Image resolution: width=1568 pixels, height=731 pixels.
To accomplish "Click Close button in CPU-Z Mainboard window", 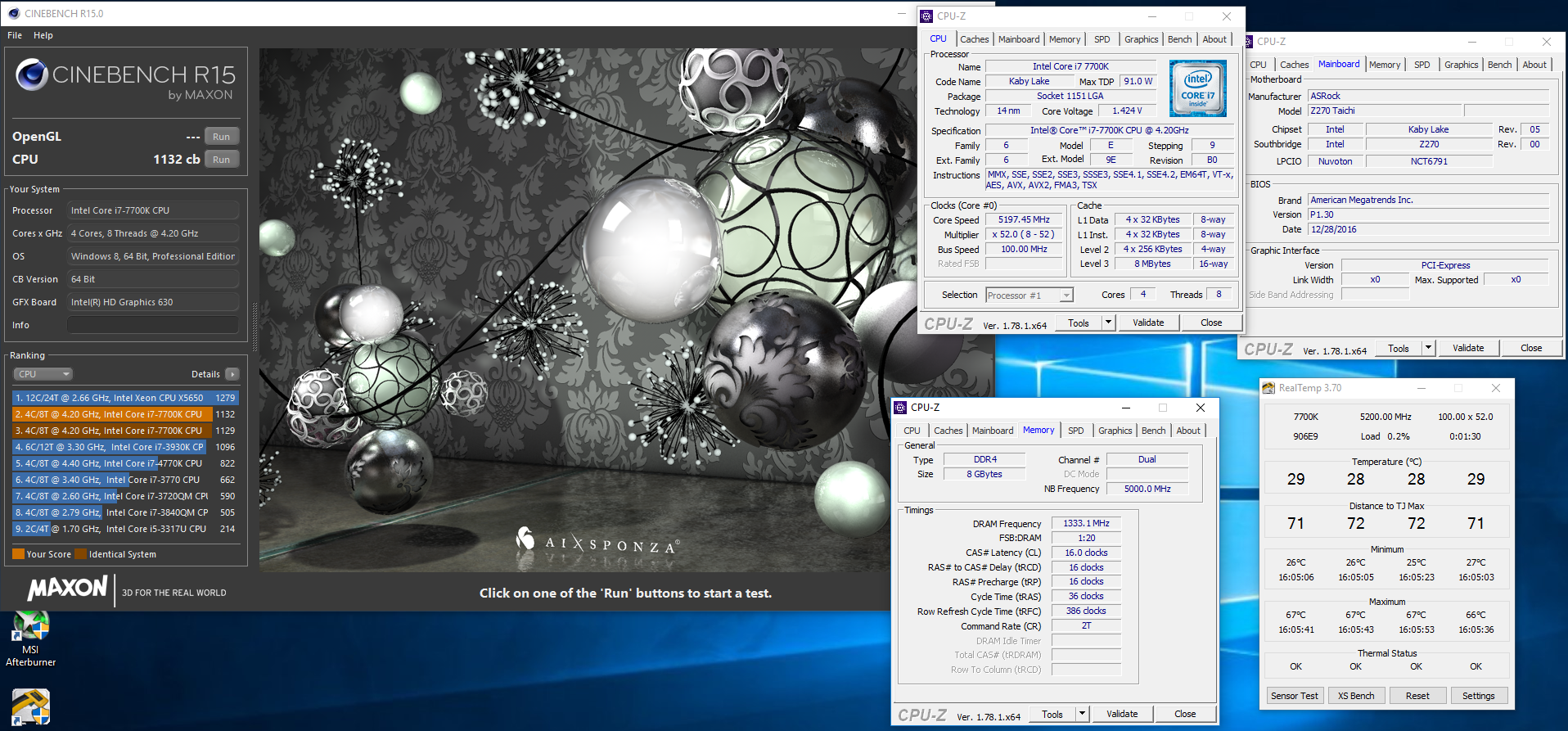I will pyautogui.click(x=1531, y=348).
